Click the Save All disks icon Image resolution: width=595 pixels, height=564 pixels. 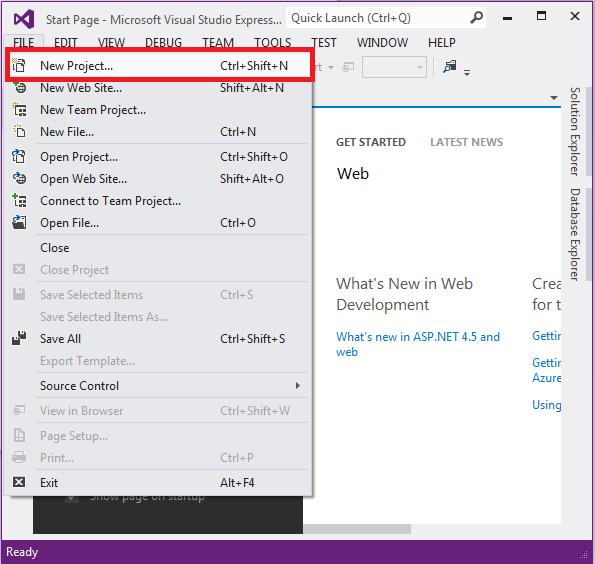(19, 338)
